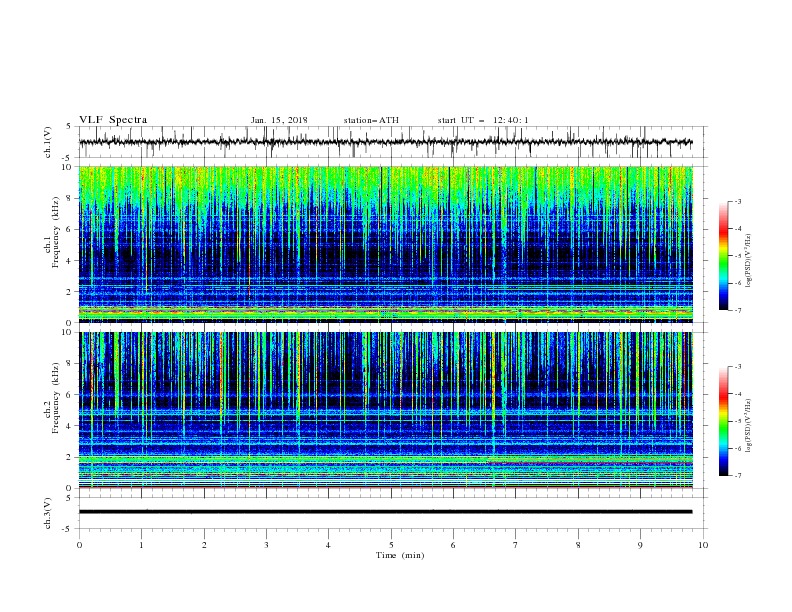Viewport: 792px width, 612px height.
Task: Click the "5" tick on ch.1(V) axis
Action: point(69,126)
